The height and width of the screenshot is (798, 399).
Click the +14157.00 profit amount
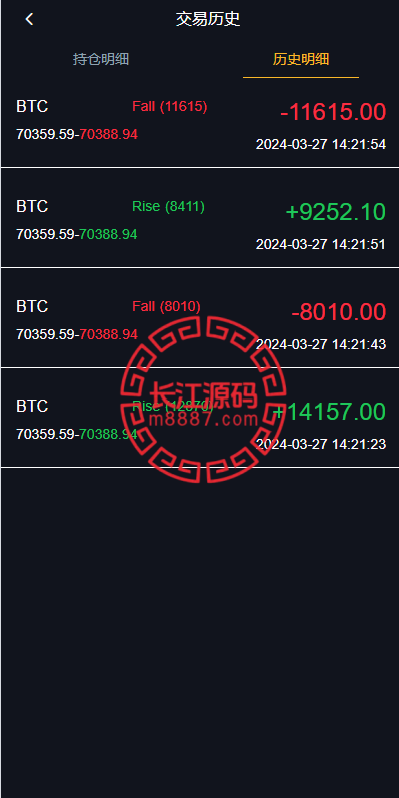click(329, 411)
